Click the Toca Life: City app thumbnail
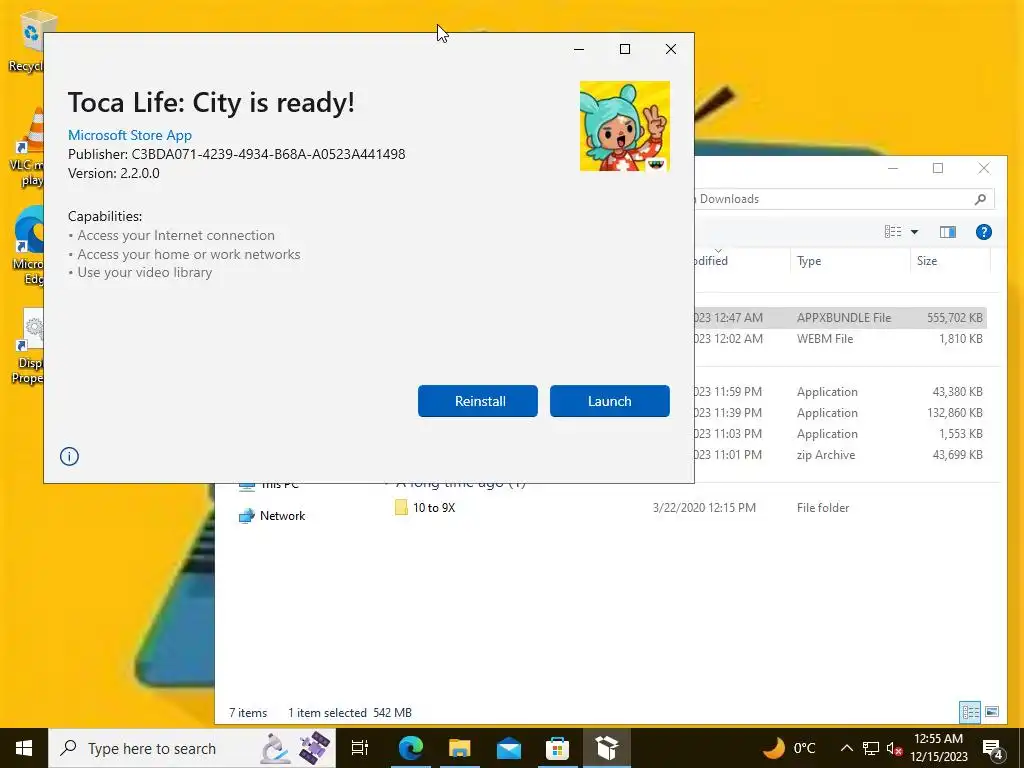 point(624,126)
